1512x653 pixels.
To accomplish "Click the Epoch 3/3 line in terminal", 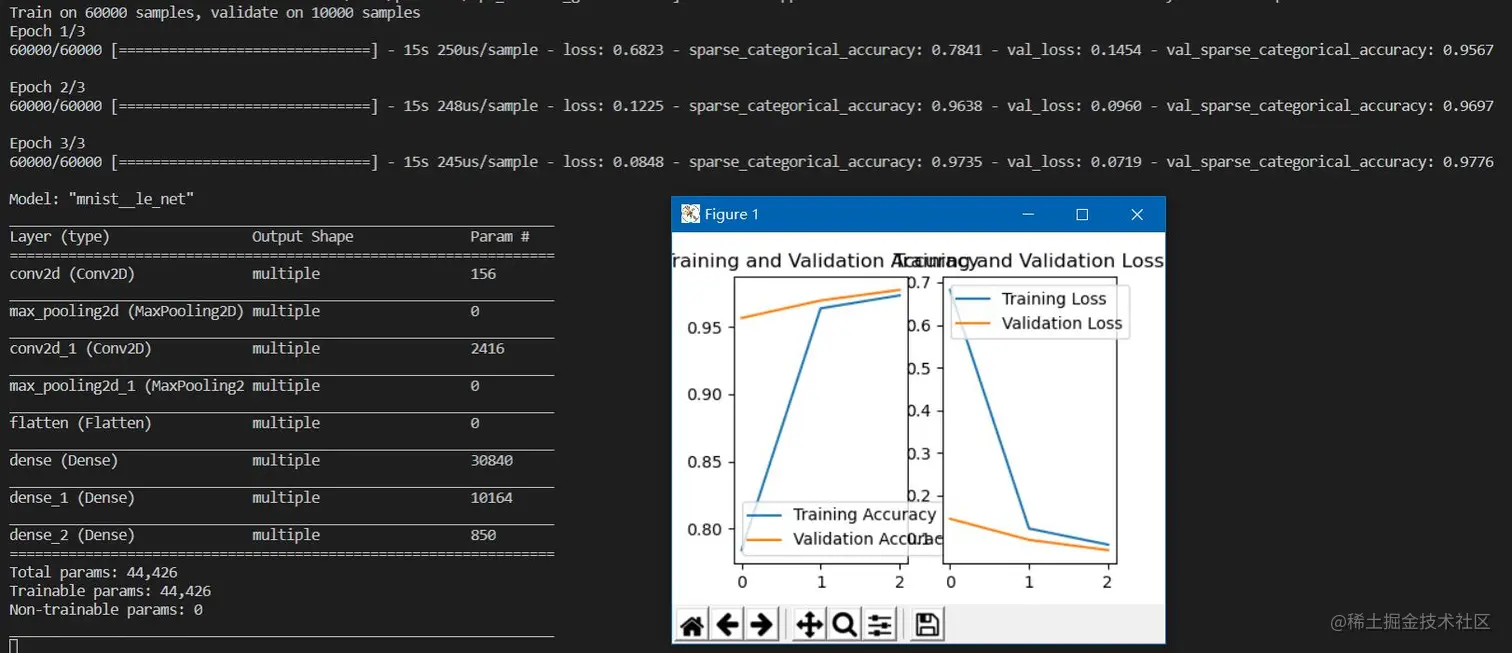I will click(47, 143).
